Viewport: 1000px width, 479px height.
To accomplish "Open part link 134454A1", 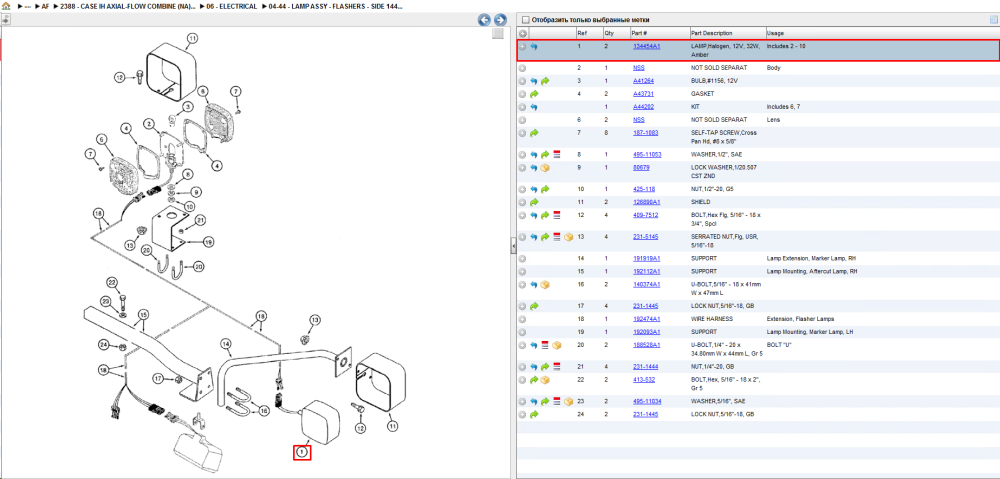I will [647, 47].
